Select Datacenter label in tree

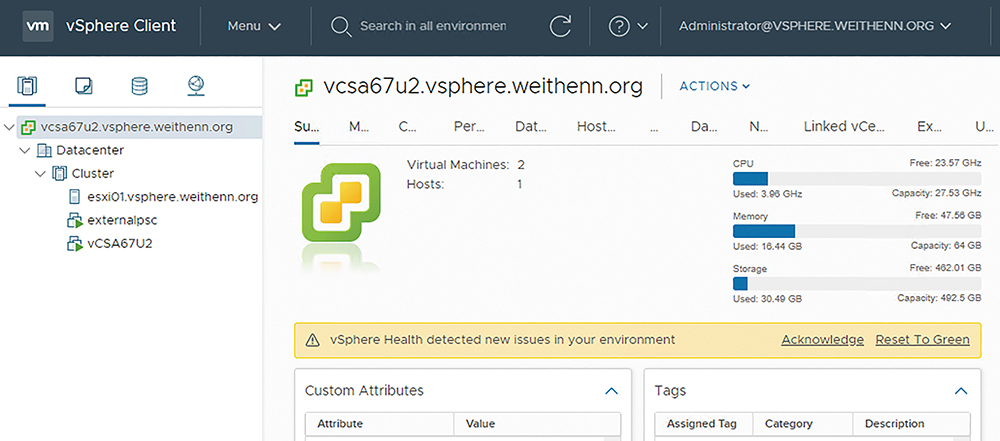[x=90, y=151]
